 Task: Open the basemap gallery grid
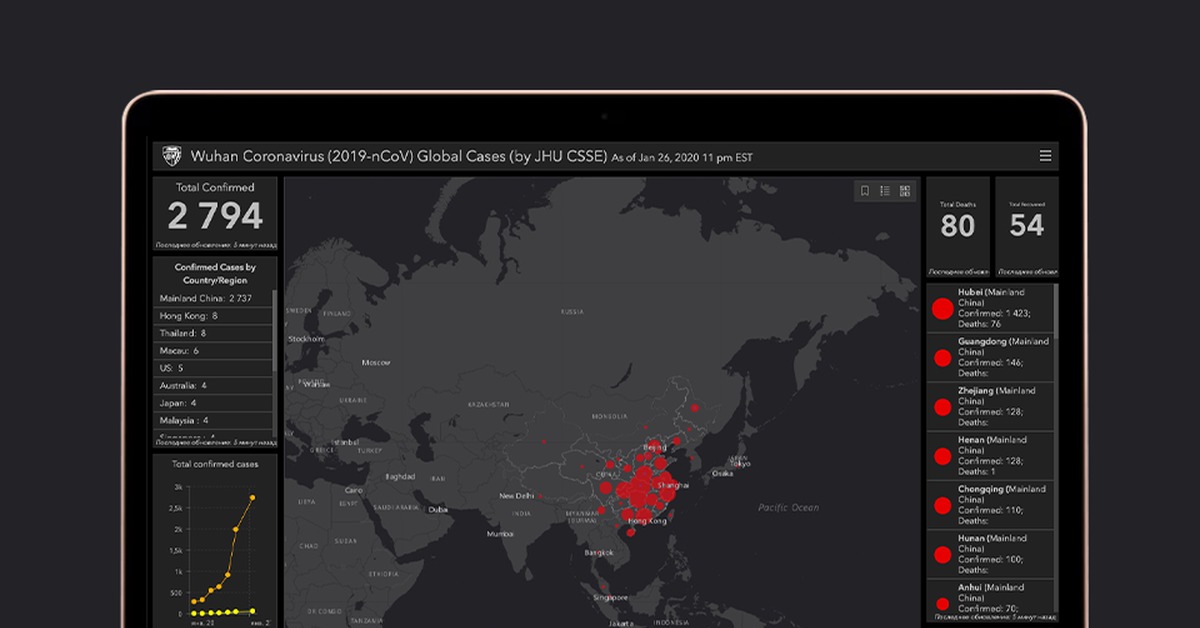pos(905,191)
